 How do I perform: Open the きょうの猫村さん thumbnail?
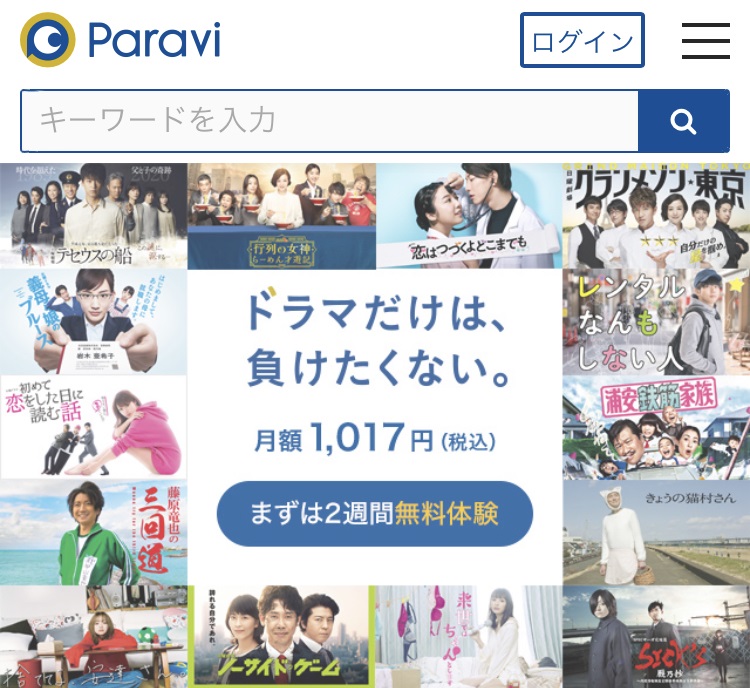[x=656, y=533]
